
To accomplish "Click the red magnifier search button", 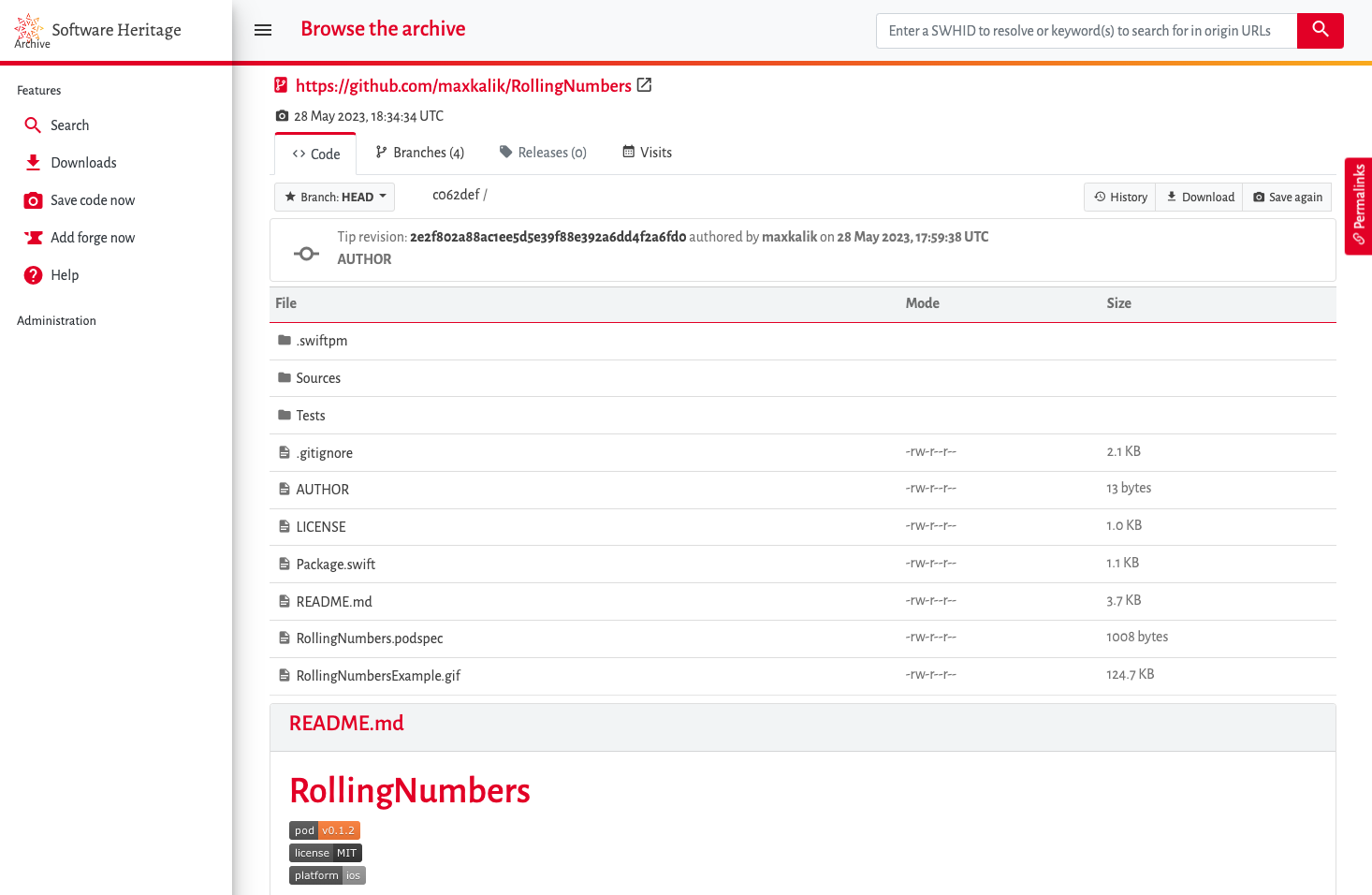I will (1320, 30).
